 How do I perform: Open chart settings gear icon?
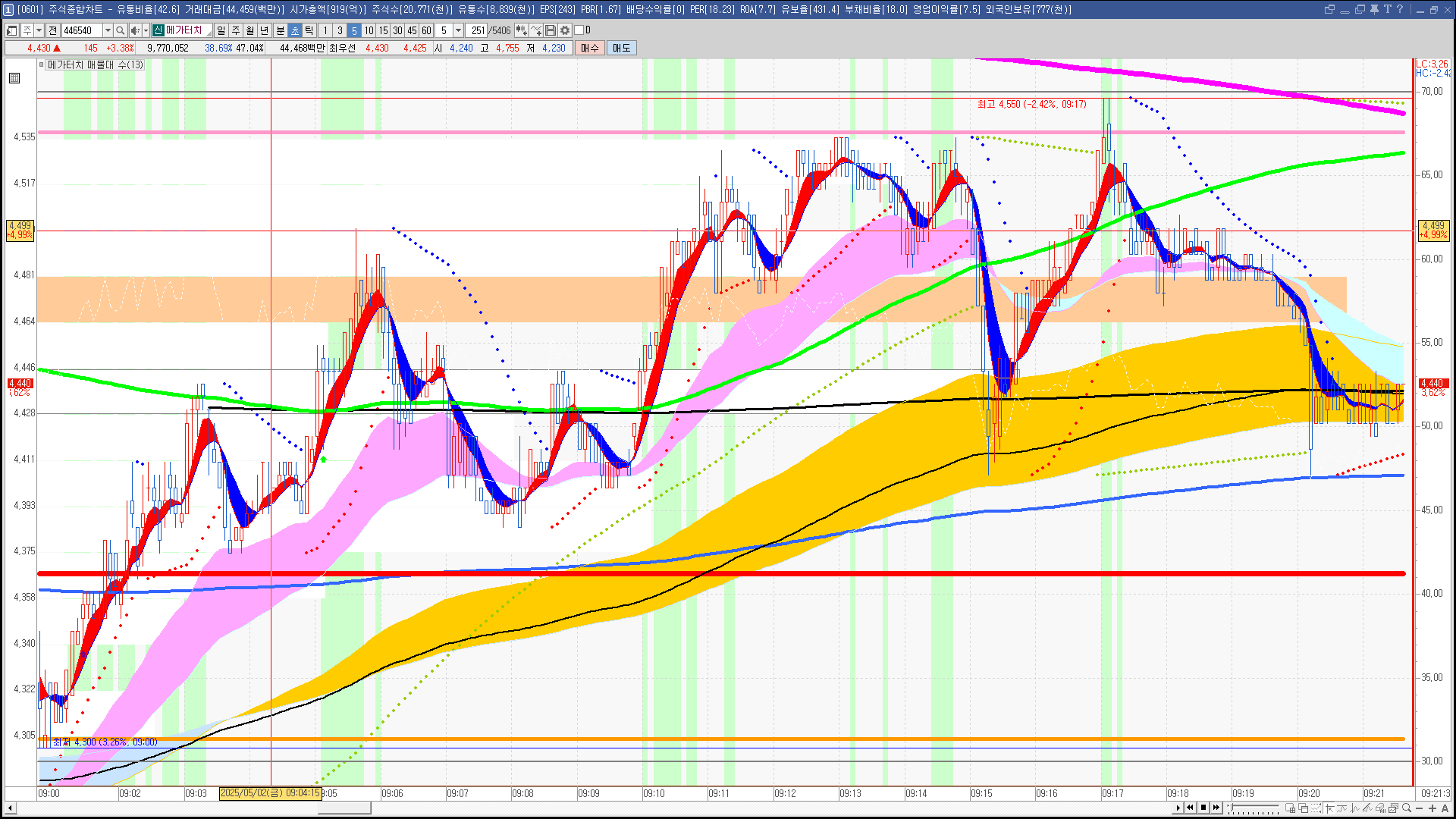click(x=565, y=30)
